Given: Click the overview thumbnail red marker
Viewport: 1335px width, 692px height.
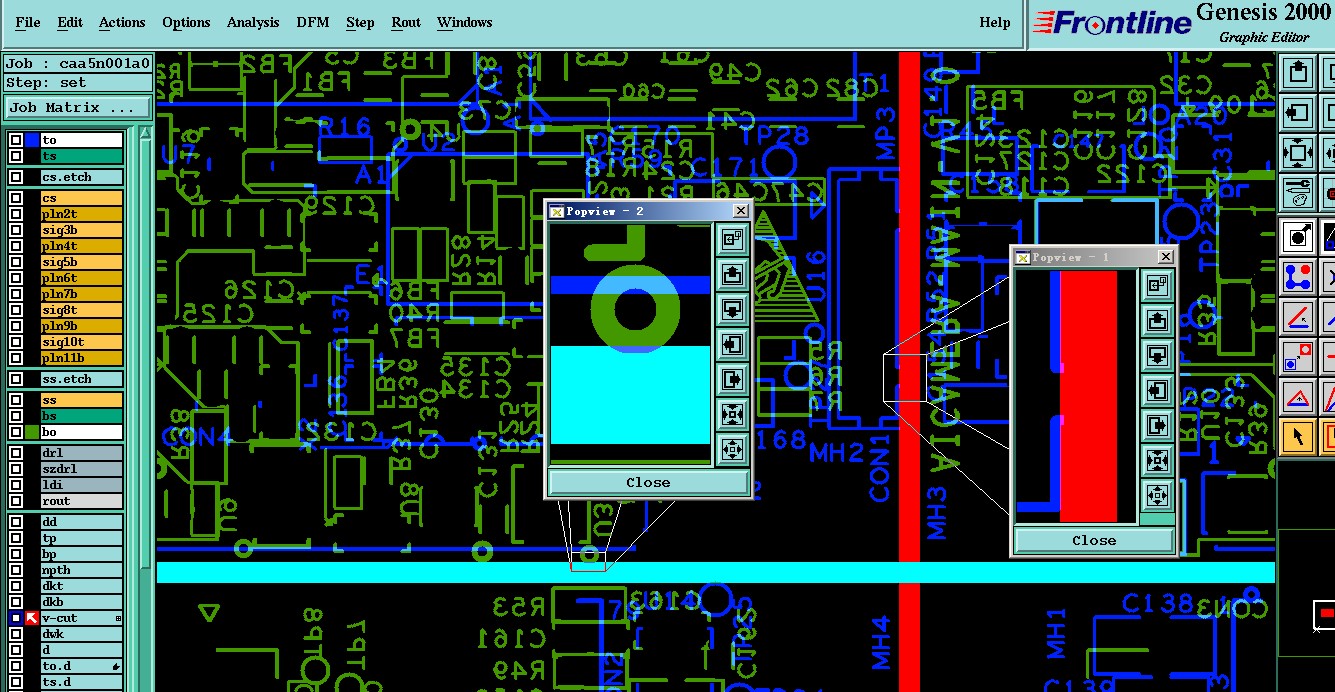Looking at the screenshot, I should point(1327,612).
